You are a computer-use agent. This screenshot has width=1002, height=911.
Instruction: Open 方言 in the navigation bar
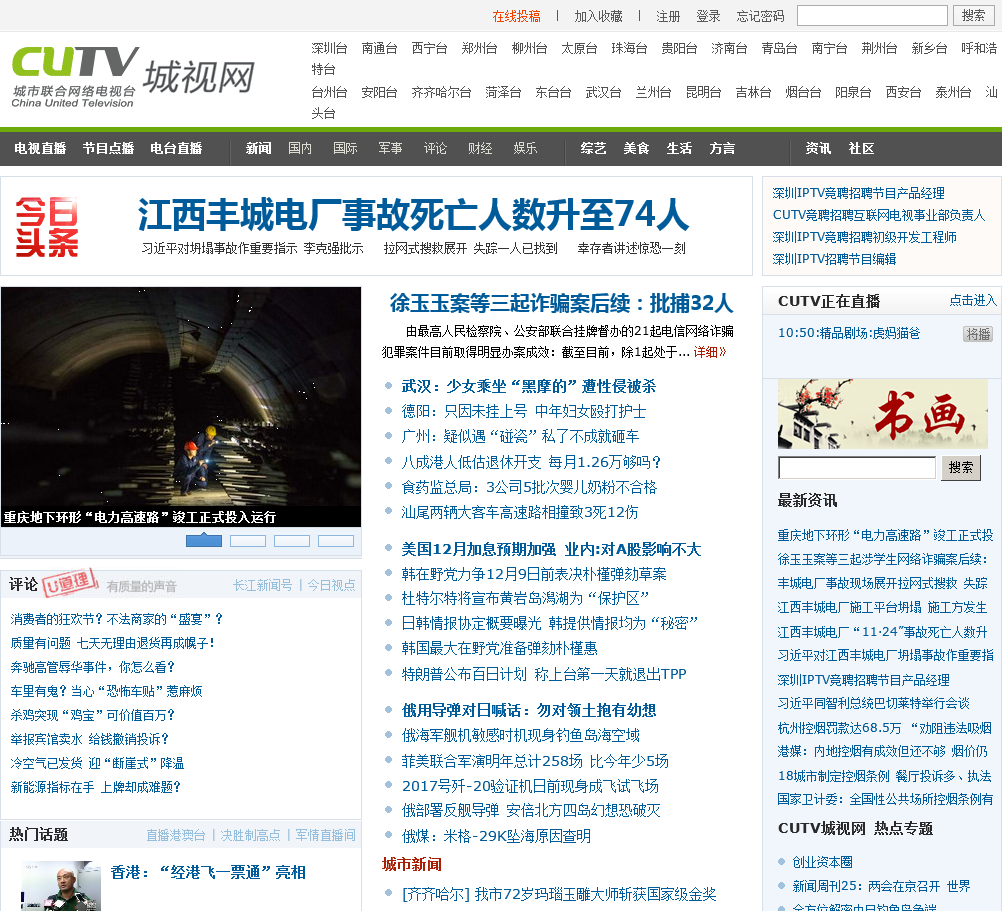click(x=722, y=148)
